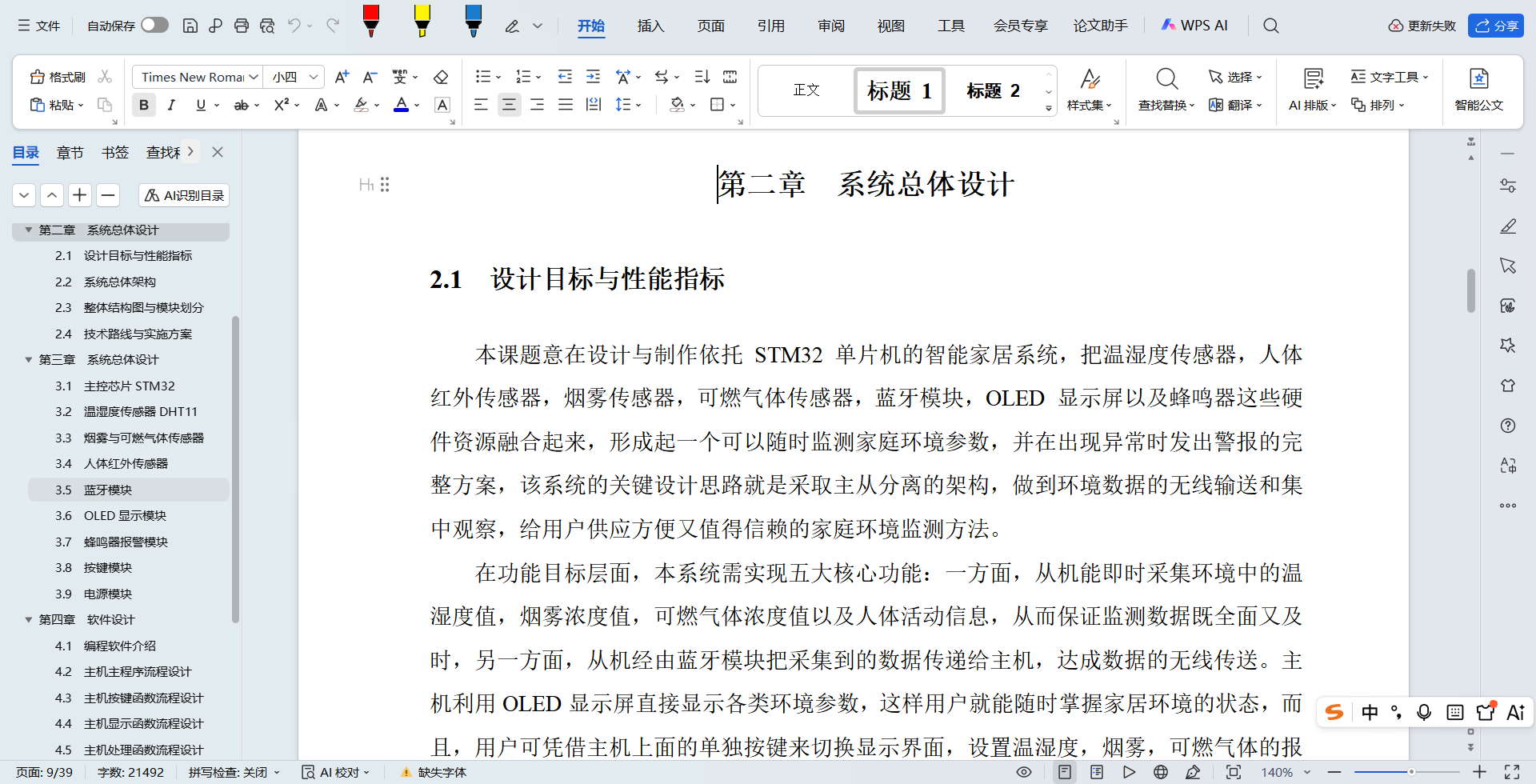Switch to the 插入 ribbon tab
This screenshot has width=1536, height=784.
coord(650,26)
